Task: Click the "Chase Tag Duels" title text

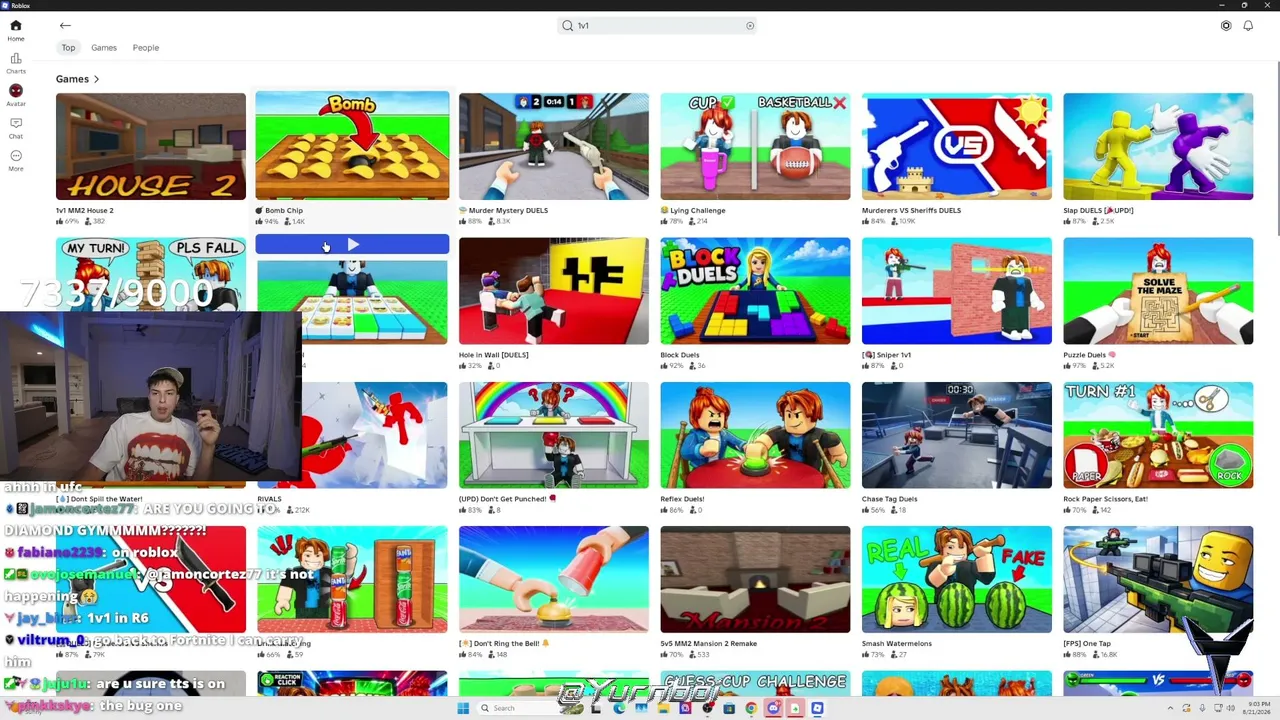Action: (889, 499)
